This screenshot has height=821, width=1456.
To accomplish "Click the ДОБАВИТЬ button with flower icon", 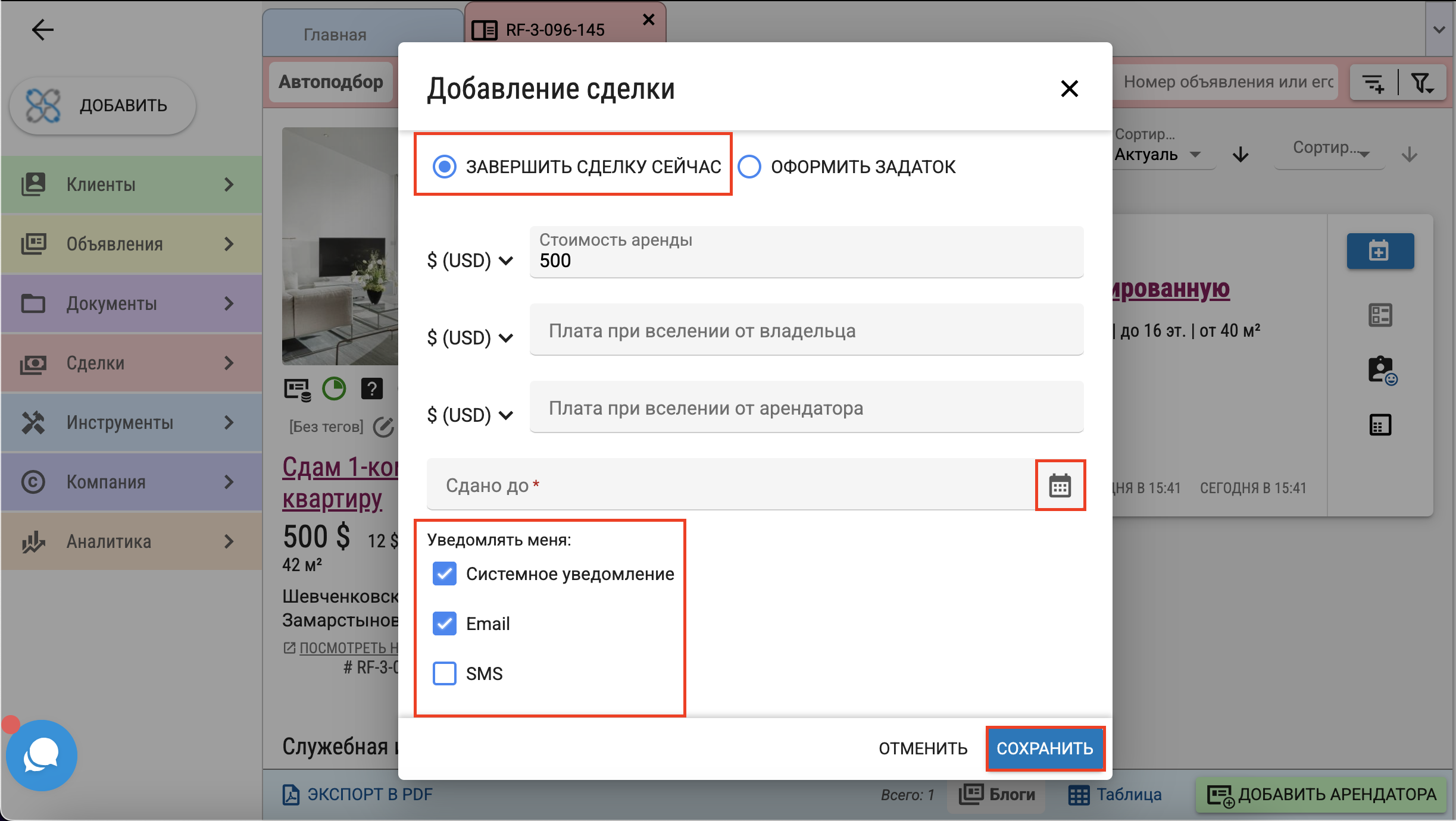I will (x=103, y=106).
